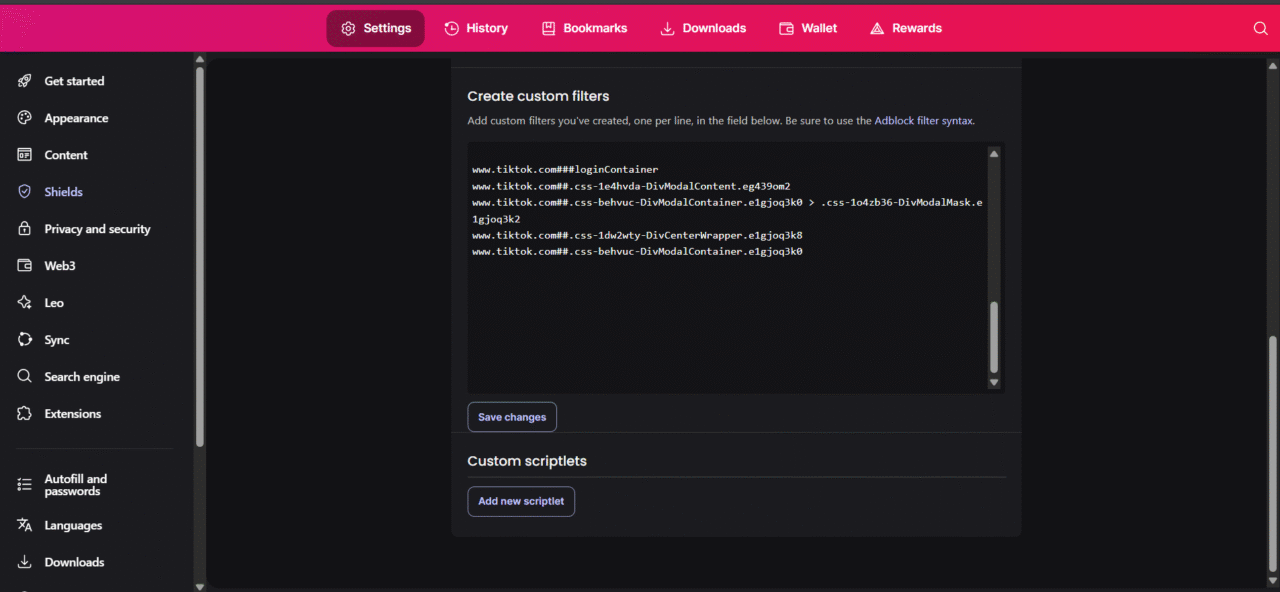
Task: Click the filter box scrollbar up arrow
Action: (994, 153)
